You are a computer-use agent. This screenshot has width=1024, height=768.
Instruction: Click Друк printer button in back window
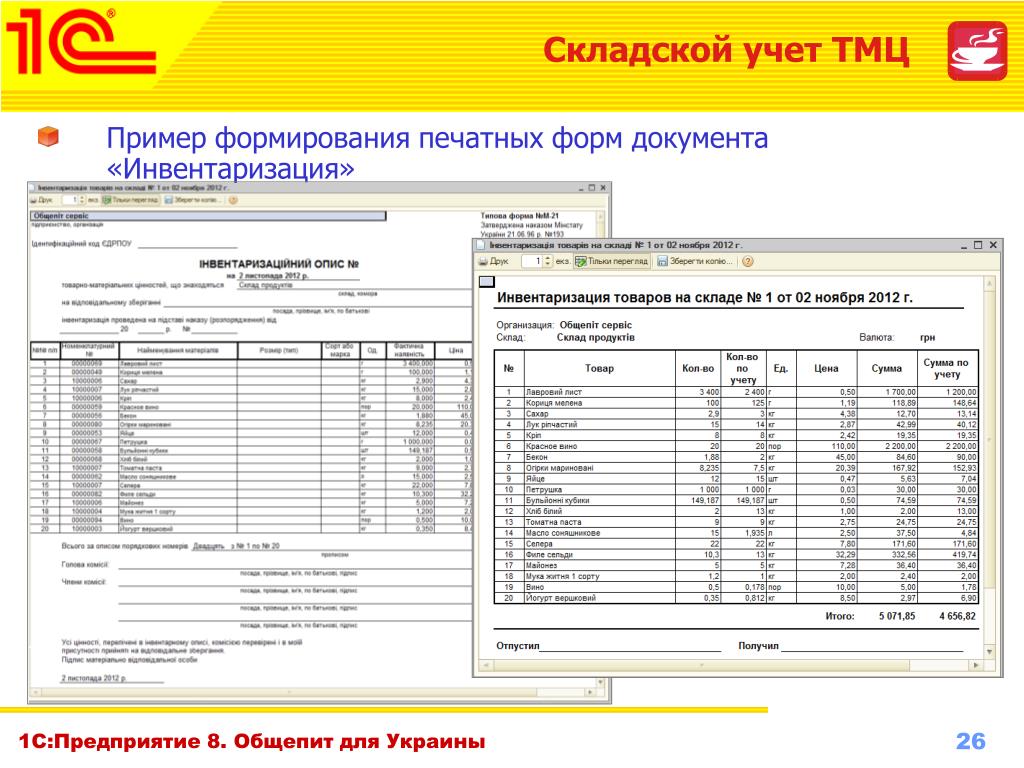42,200
